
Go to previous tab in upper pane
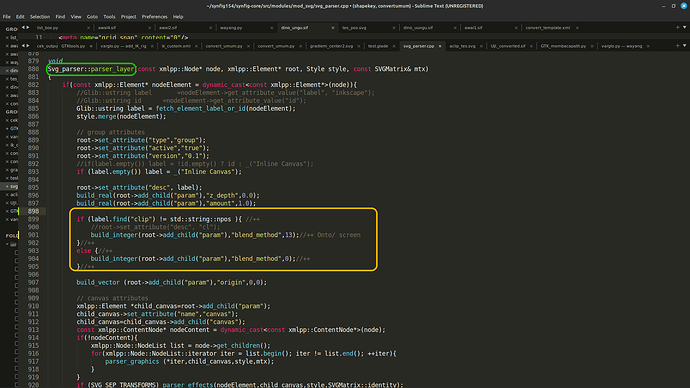[23, 27]
